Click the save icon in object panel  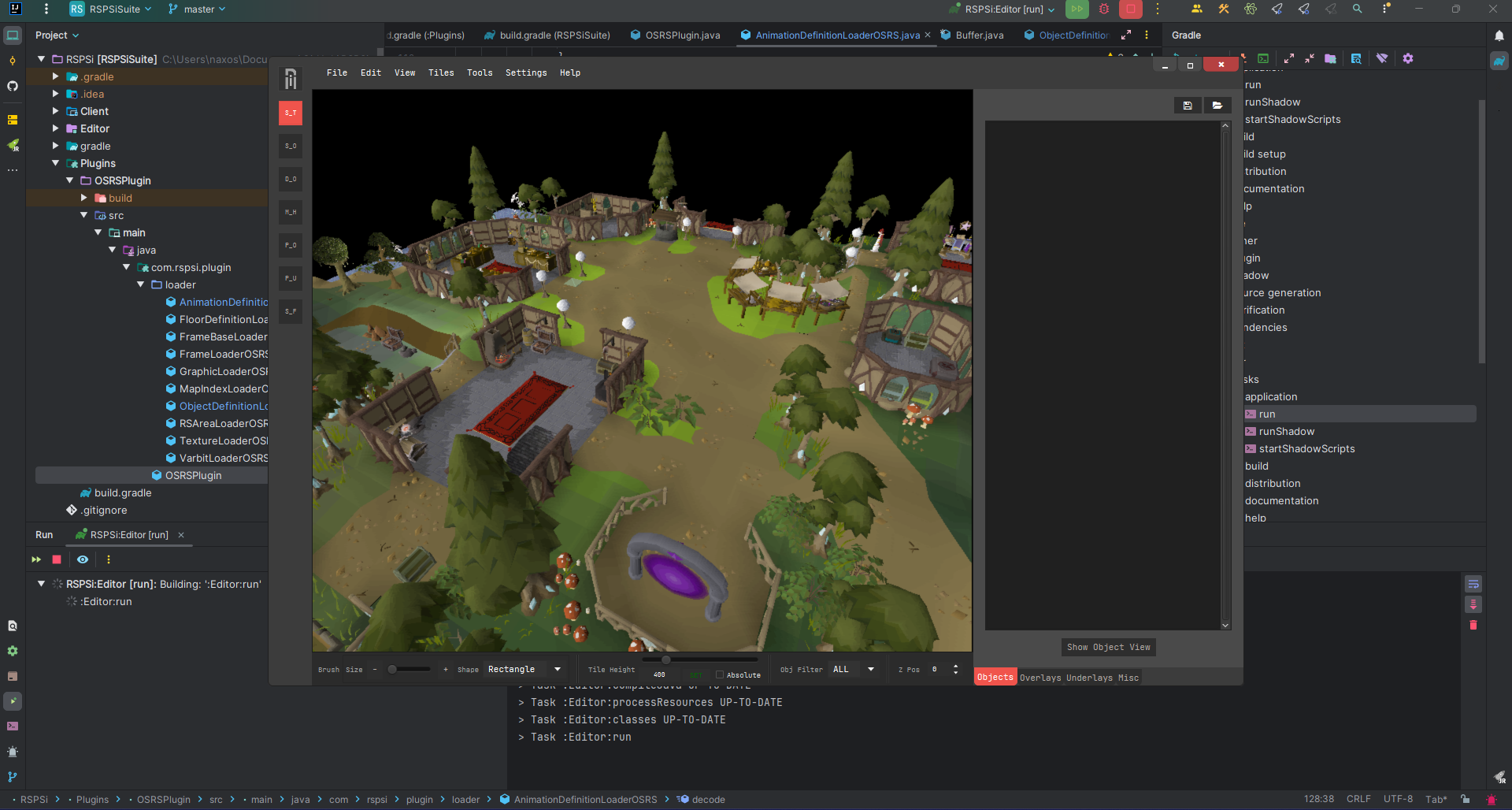(x=1188, y=105)
